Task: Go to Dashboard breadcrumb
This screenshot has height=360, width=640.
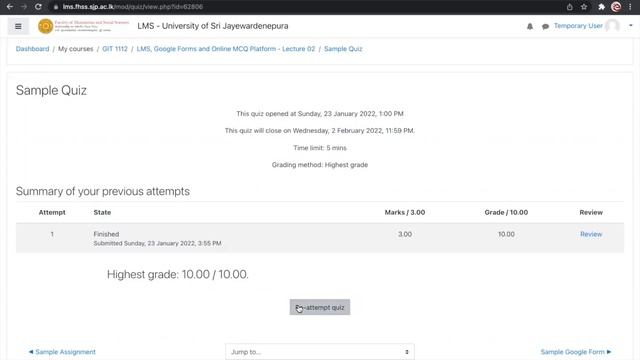Action: (x=32, y=49)
